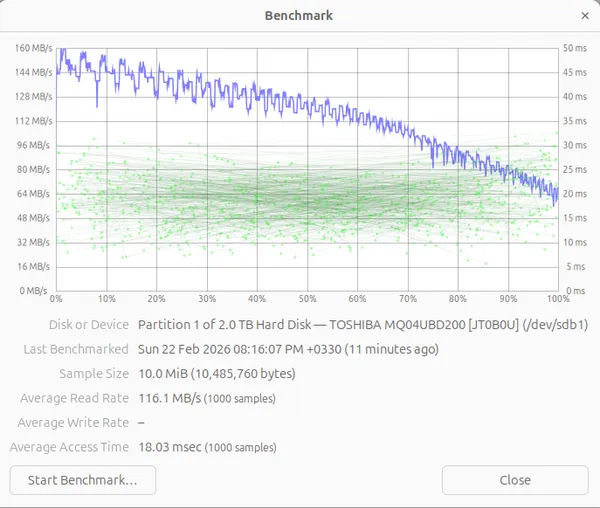The width and height of the screenshot is (600, 508).
Task: Click the Close button at the bottom
Action: tap(515, 480)
